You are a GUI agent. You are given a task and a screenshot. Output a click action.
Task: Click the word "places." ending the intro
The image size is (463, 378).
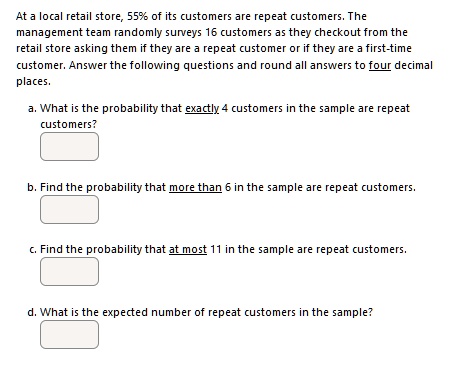[x=33, y=82]
